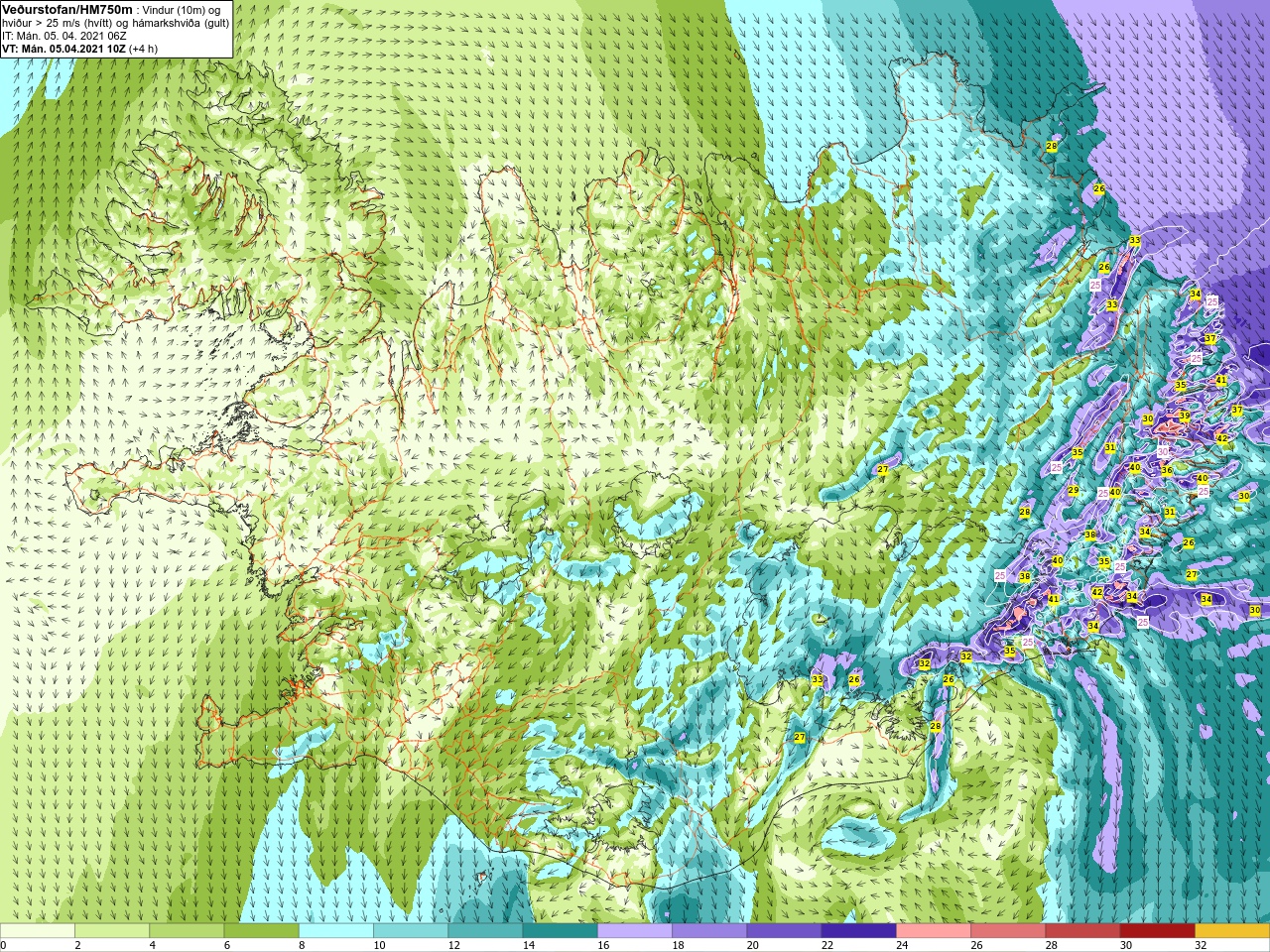Pick the dark teal 14–16 m/s legend swatch

point(561,931)
